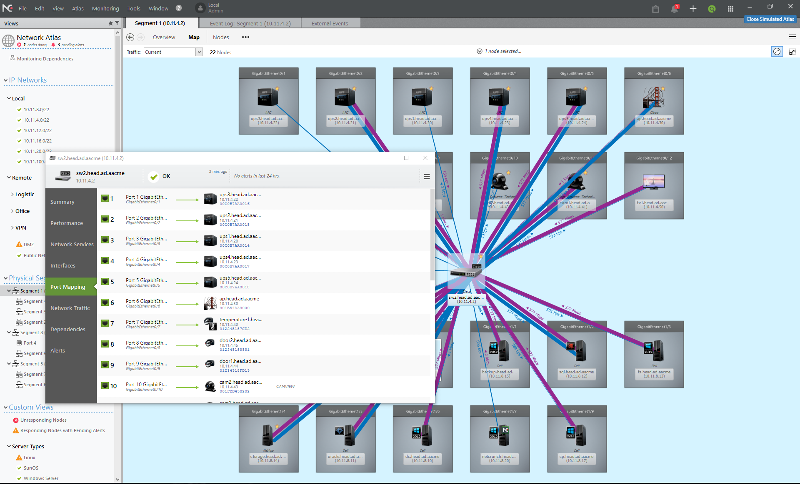The width and height of the screenshot is (800, 484).
Task: Switch to the External Events tab
Action: tap(330, 23)
